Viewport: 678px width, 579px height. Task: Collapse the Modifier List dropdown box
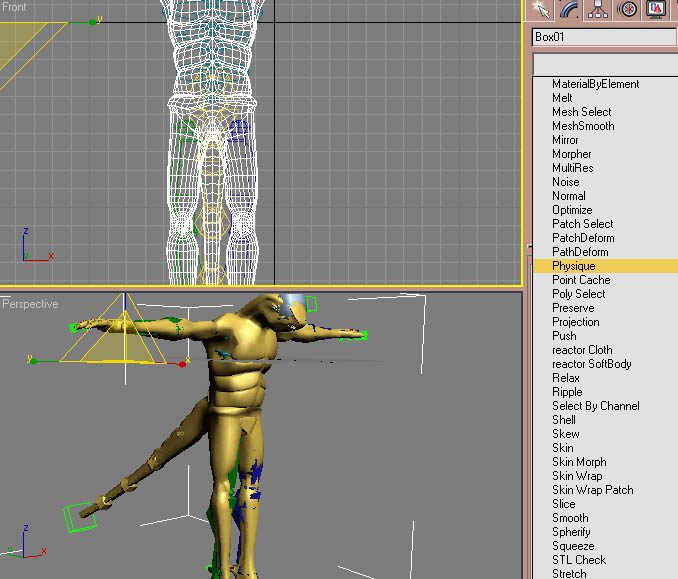604,63
